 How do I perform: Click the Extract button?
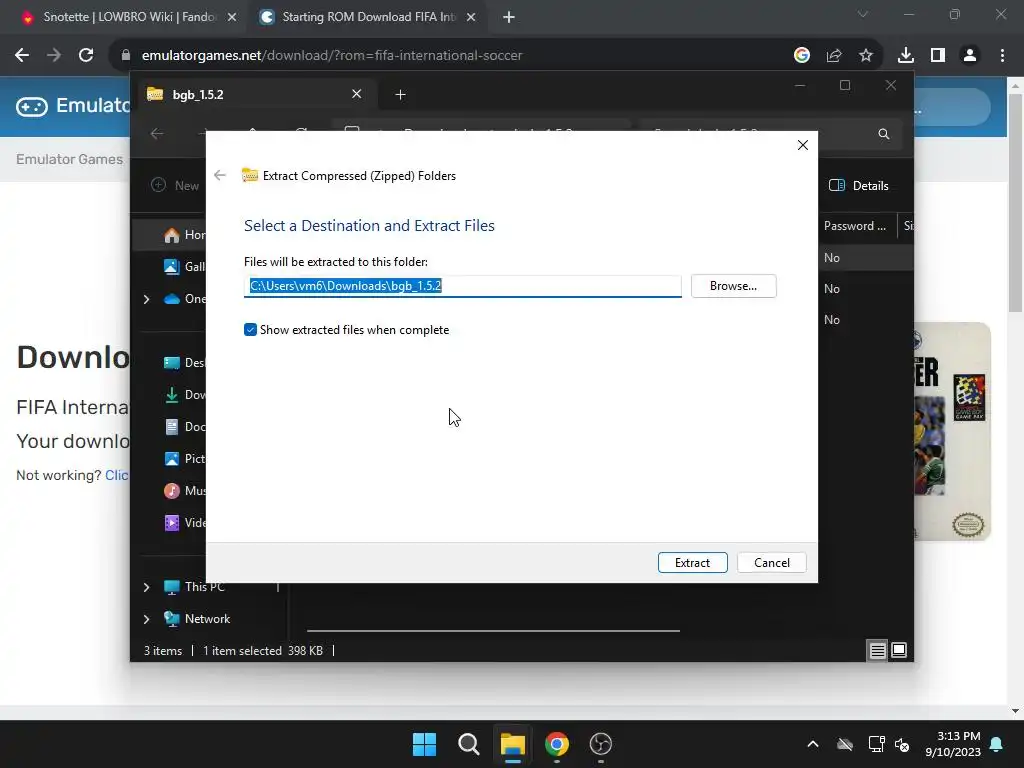point(692,562)
